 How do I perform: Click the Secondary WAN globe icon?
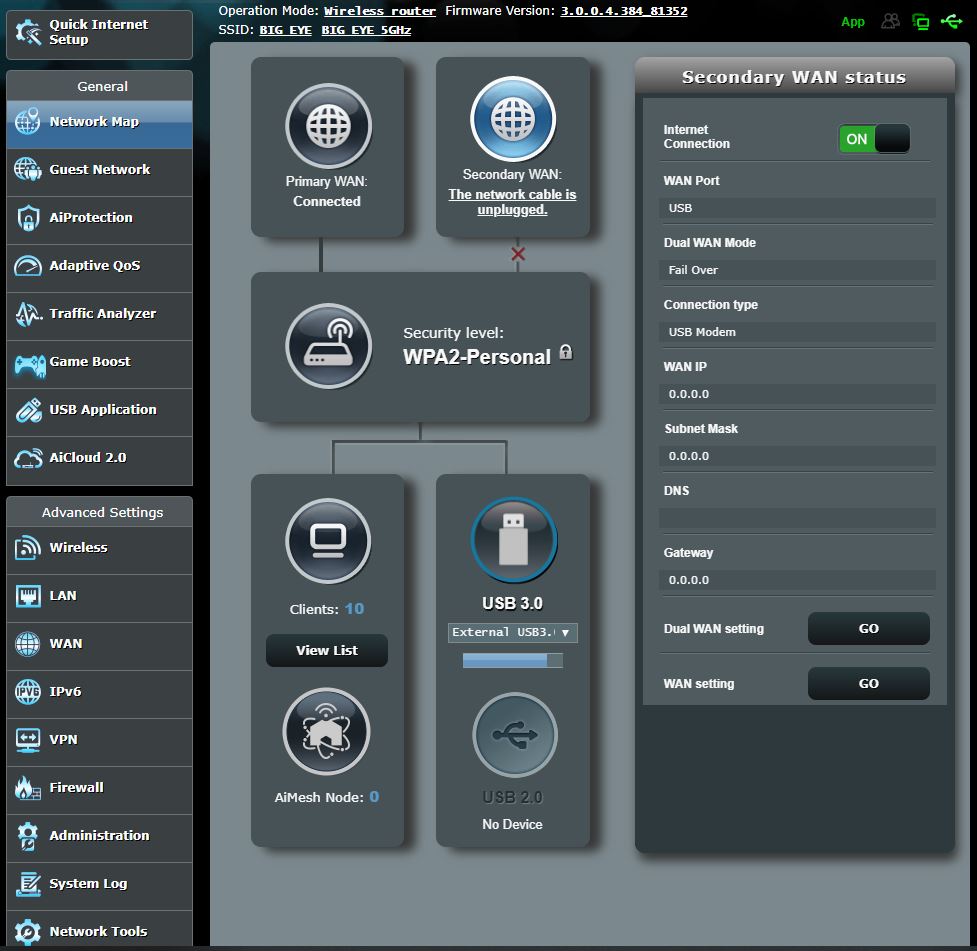point(513,119)
